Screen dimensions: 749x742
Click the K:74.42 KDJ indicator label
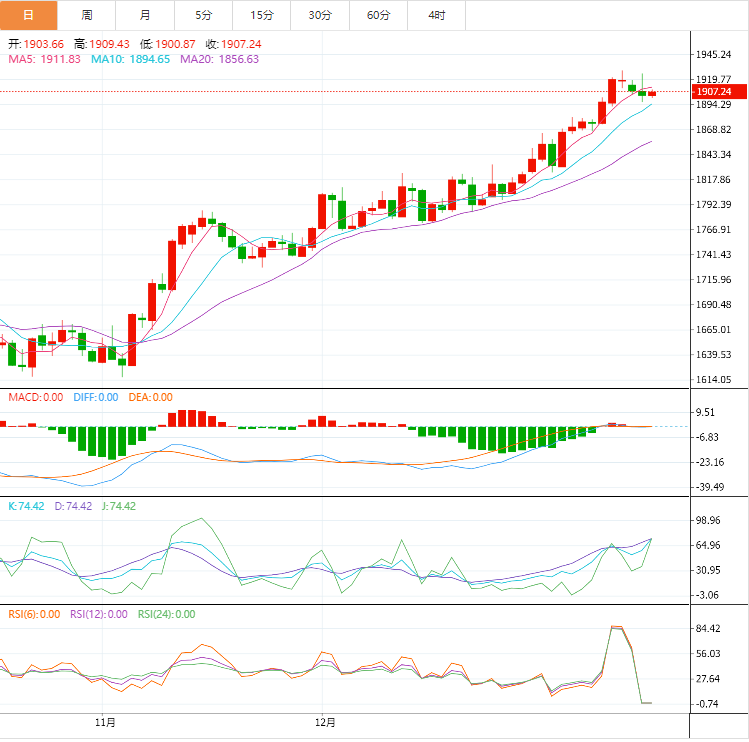click(x=26, y=506)
